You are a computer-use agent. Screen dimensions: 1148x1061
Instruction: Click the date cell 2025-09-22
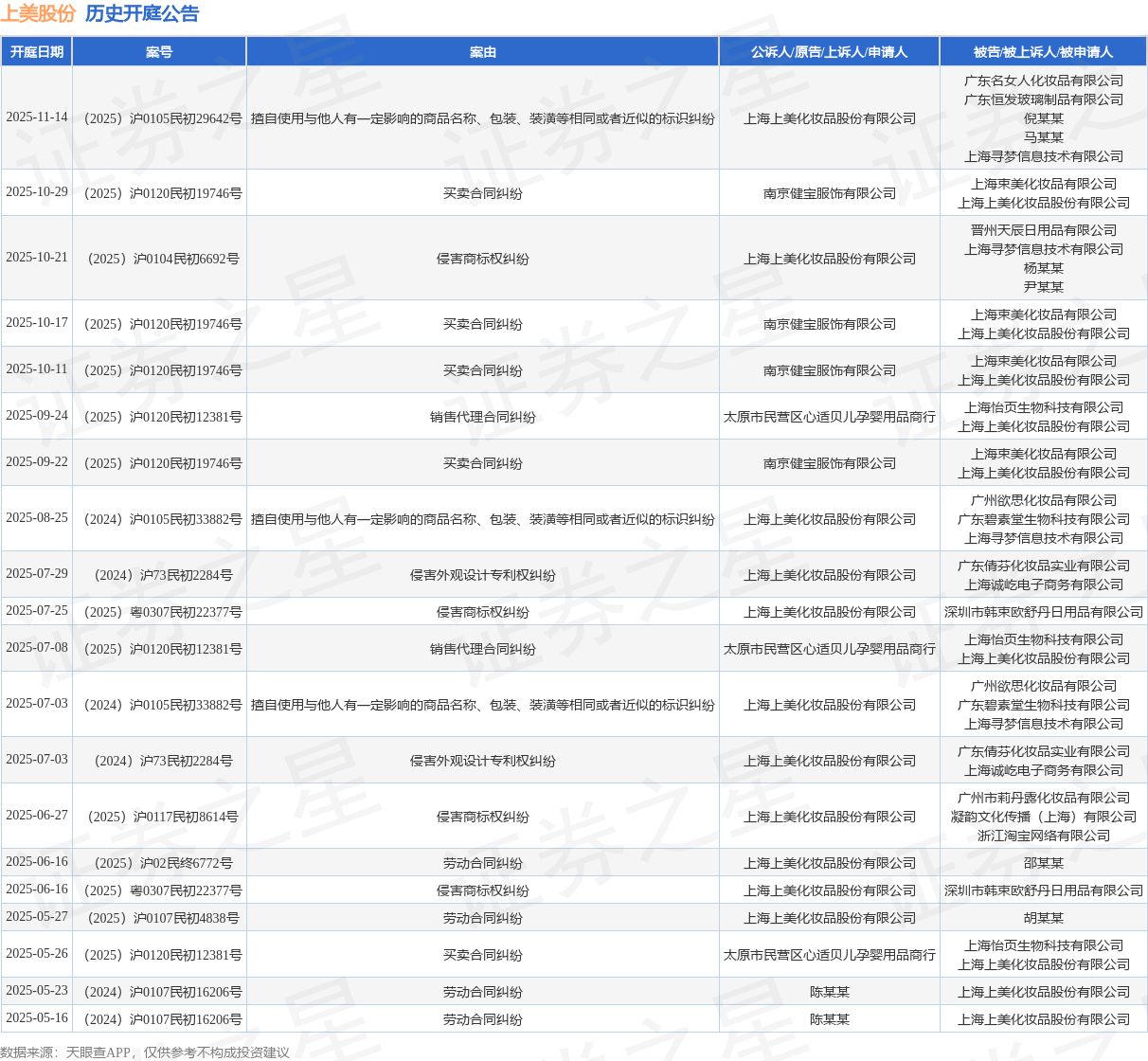point(37,462)
